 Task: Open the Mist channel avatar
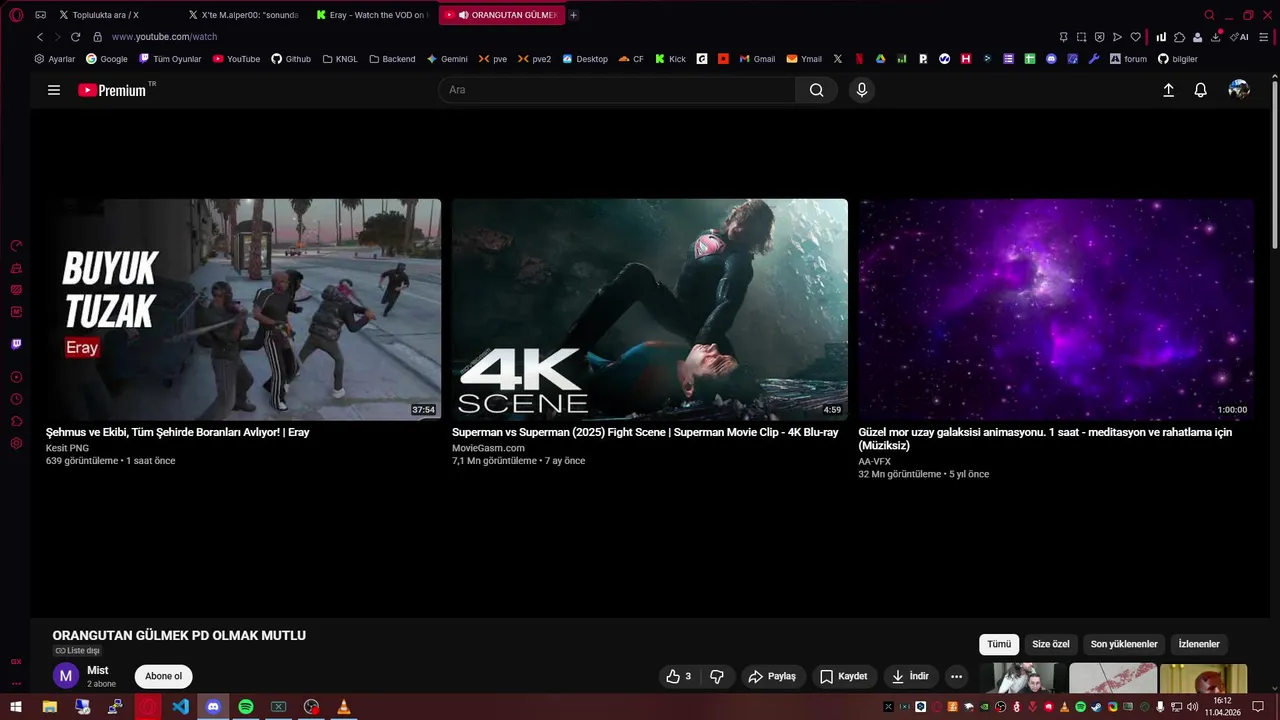[65, 676]
